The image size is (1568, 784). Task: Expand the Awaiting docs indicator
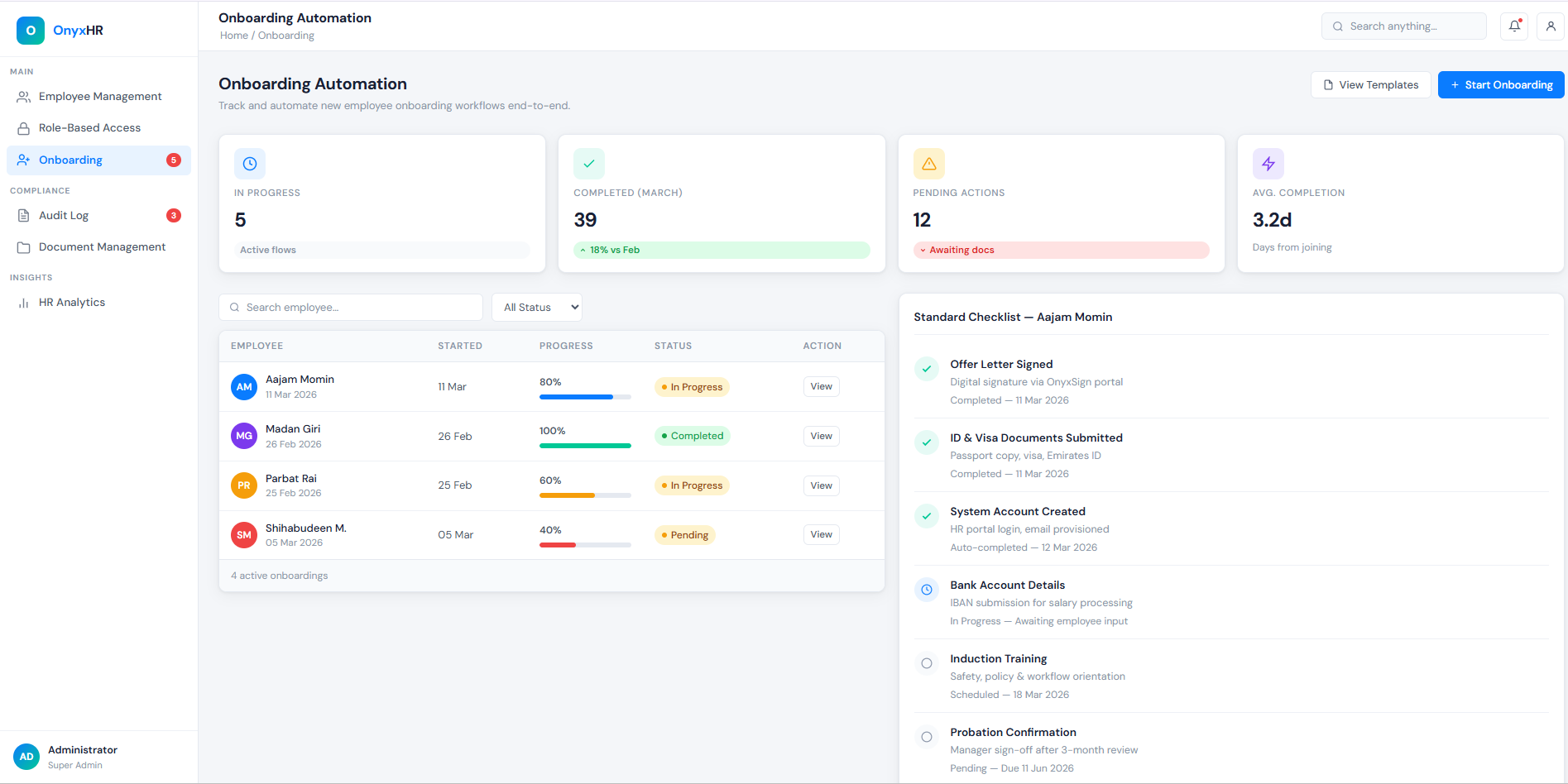click(x=1061, y=250)
